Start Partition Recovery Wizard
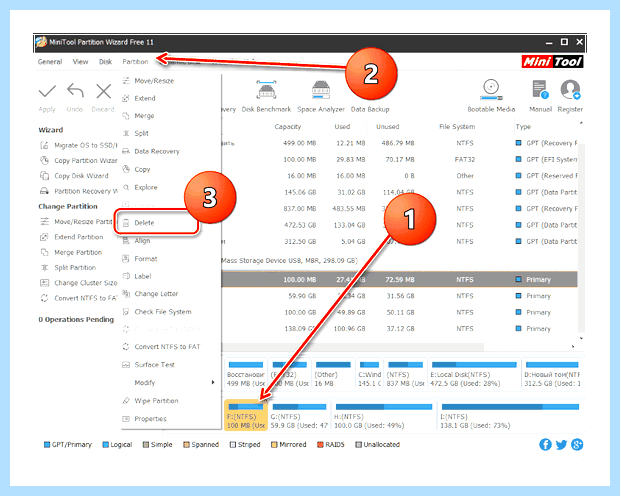The width and height of the screenshot is (620, 496). point(78,191)
